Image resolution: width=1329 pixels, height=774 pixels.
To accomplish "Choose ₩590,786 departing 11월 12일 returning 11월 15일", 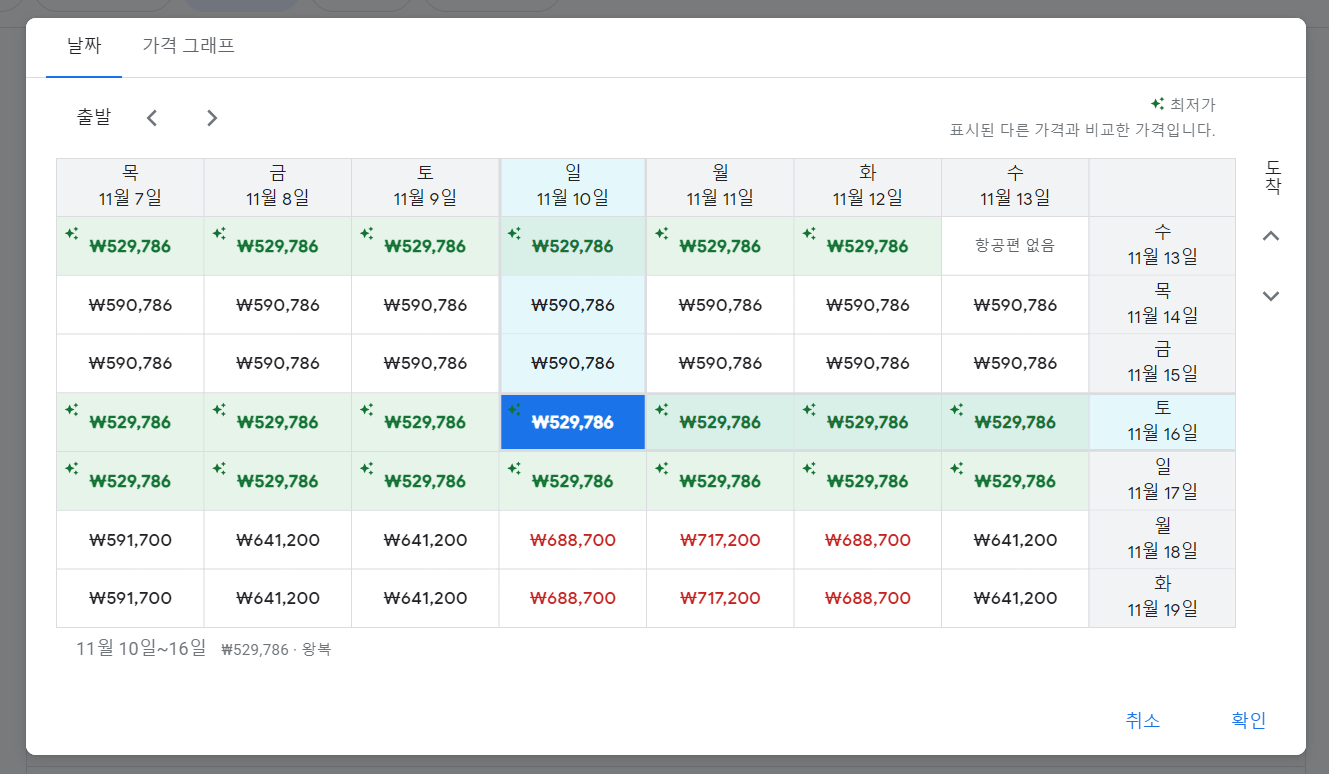I will [x=868, y=363].
